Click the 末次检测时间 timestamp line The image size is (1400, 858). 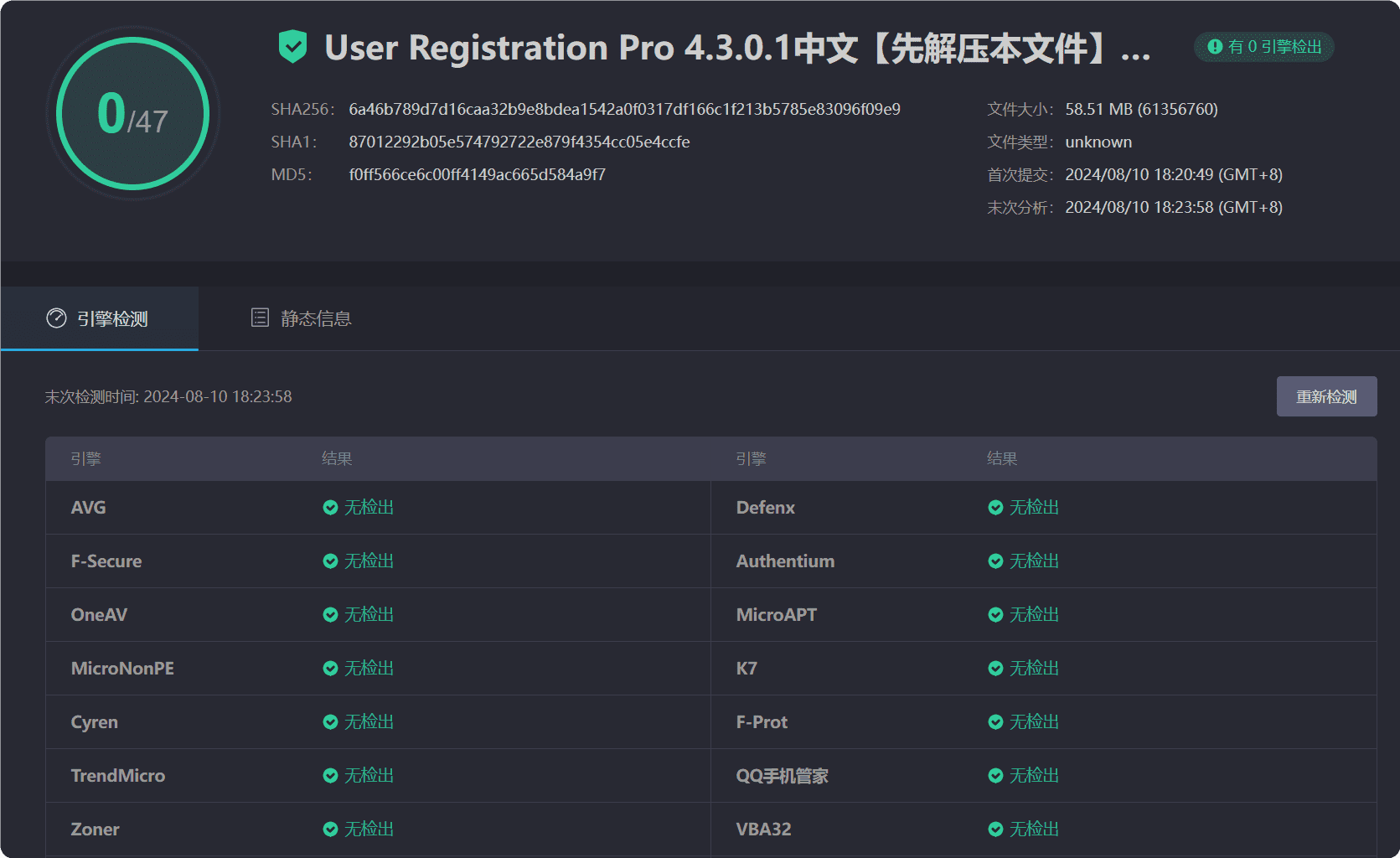168,397
